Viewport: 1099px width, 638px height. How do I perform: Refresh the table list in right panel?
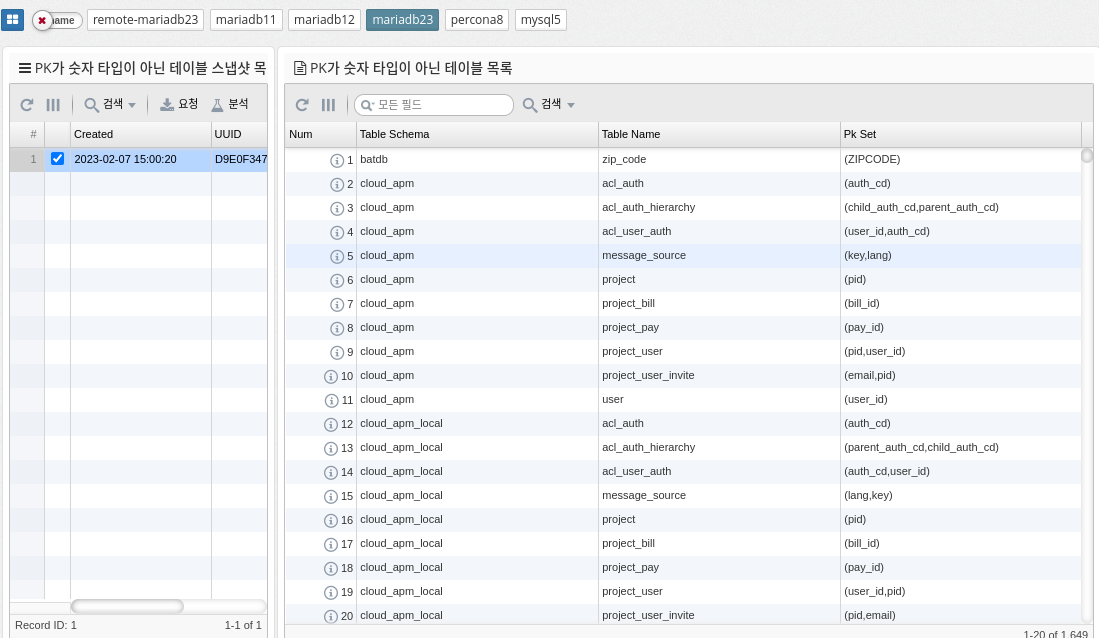coord(302,105)
